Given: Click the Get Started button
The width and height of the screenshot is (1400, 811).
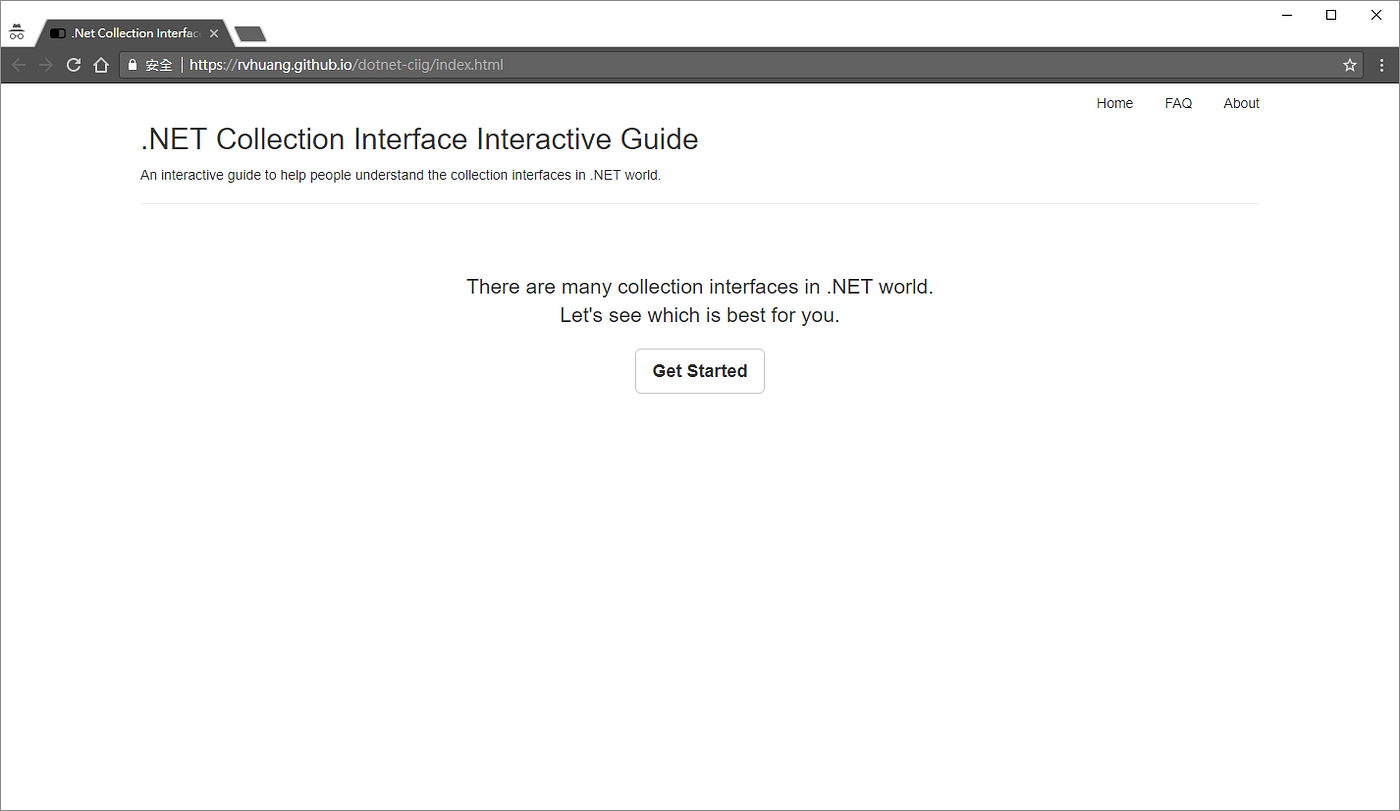Looking at the screenshot, I should click(x=699, y=371).
